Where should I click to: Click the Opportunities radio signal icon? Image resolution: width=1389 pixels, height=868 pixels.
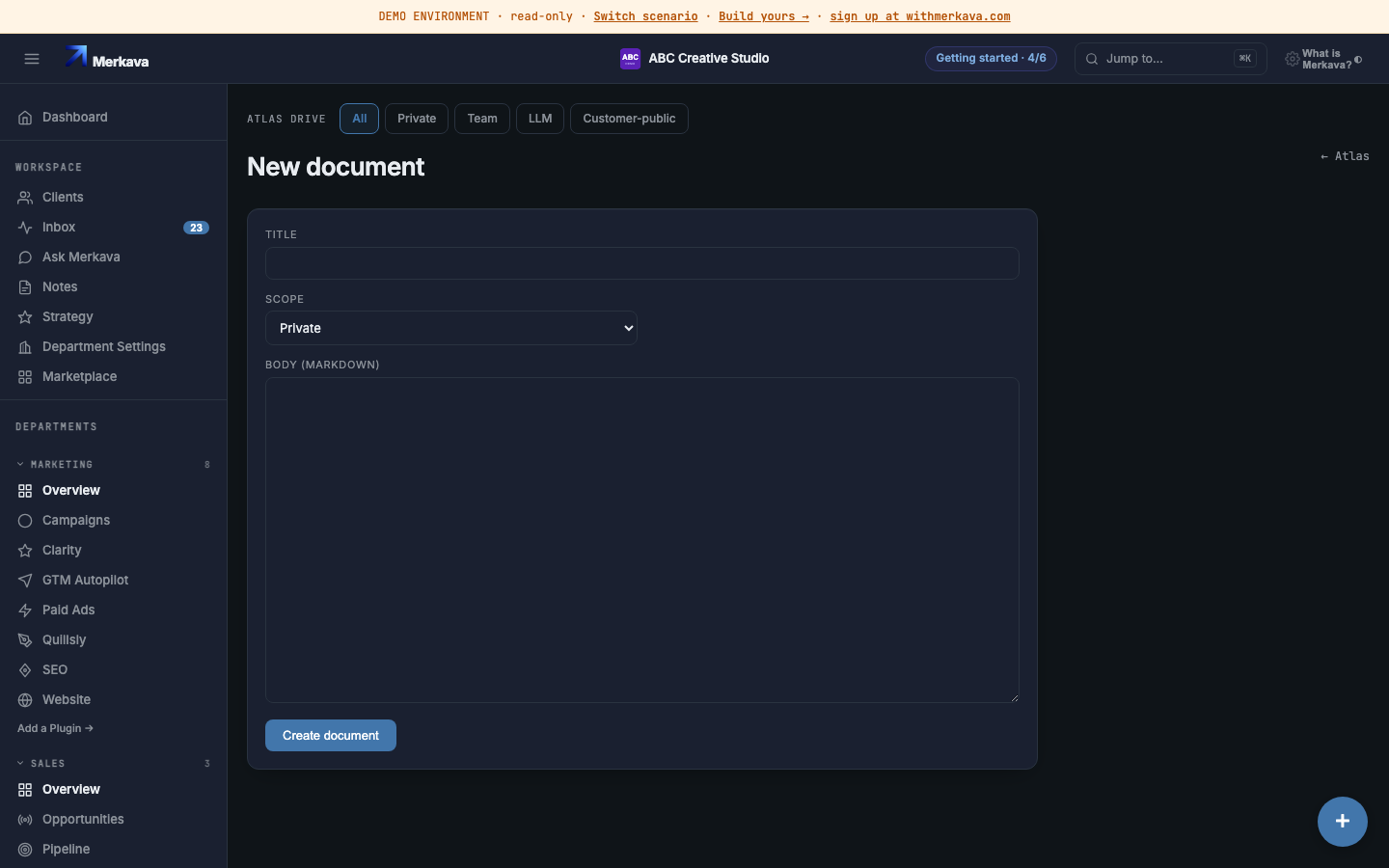(x=25, y=820)
